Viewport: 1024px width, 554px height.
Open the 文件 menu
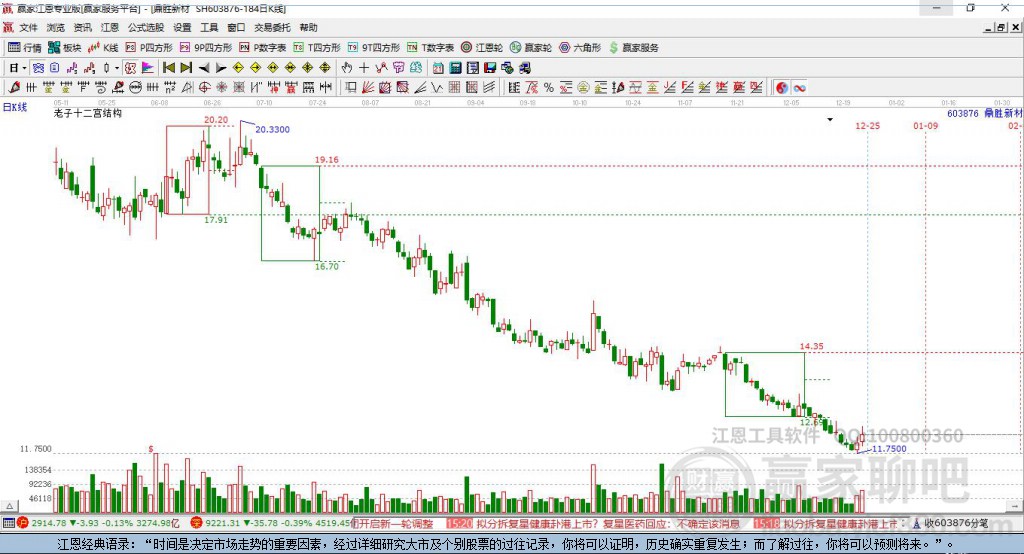pos(29,27)
